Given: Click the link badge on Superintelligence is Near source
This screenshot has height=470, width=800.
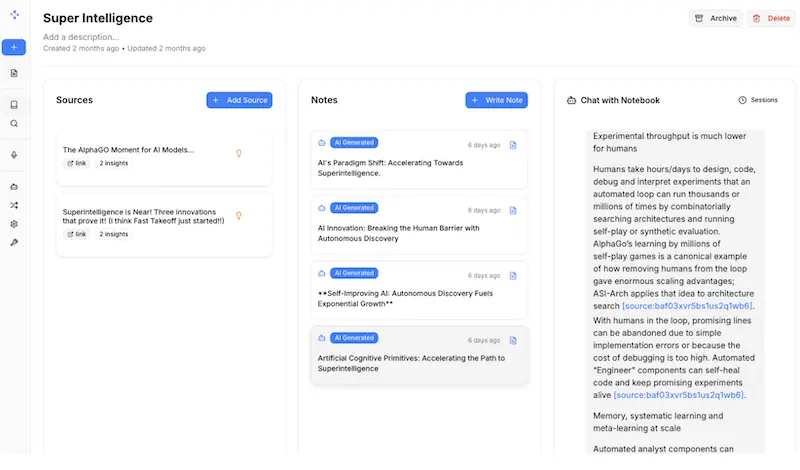Looking at the screenshot, I should [77, 234].
